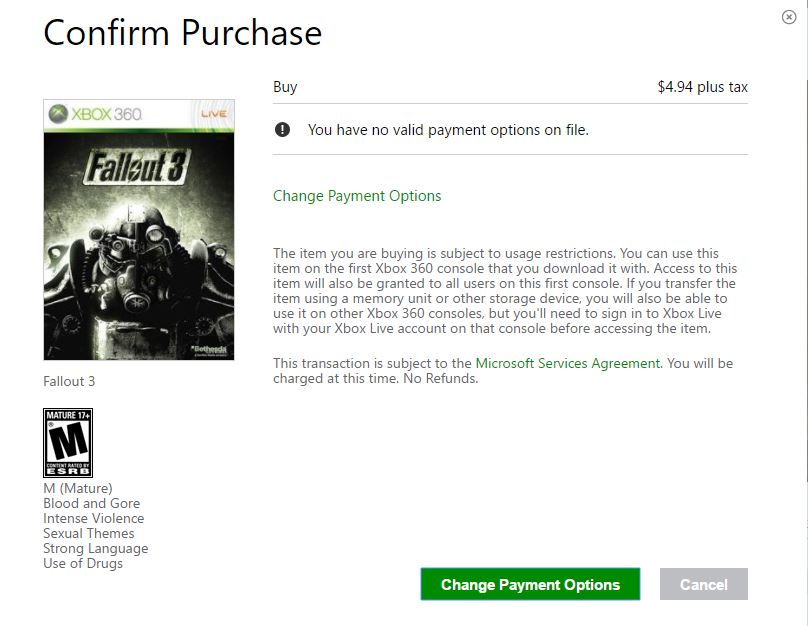
Task: Click the Buy label
Action: point(285,87)
